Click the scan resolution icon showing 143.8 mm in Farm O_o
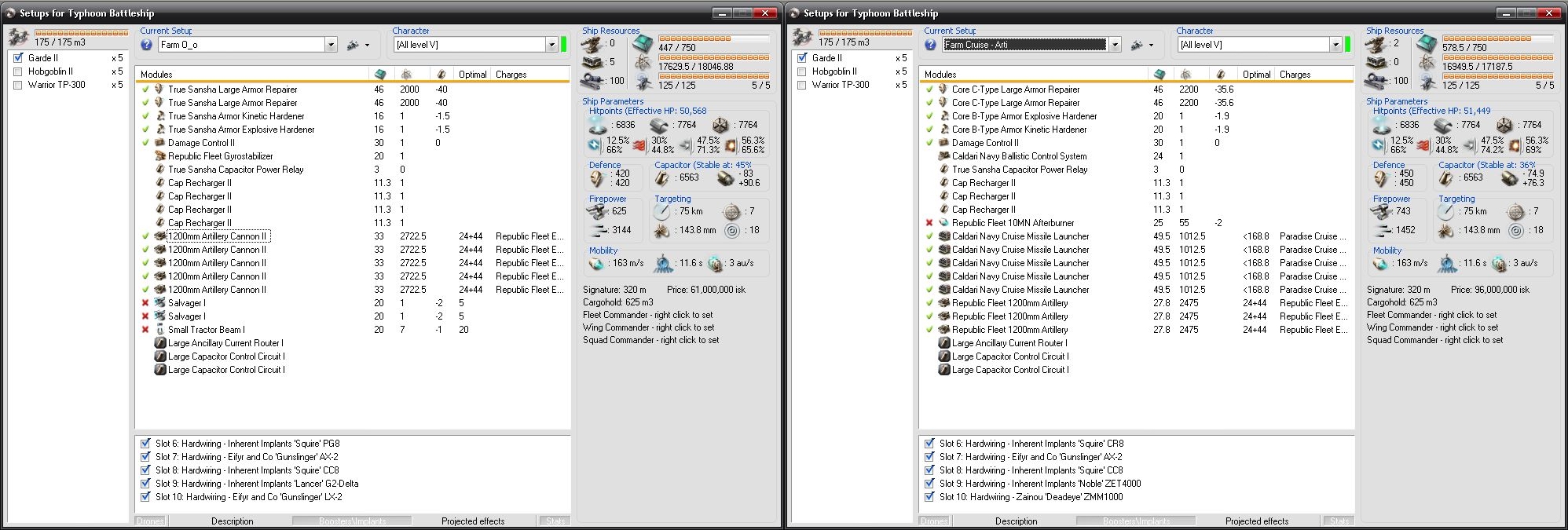 point(662,231)
